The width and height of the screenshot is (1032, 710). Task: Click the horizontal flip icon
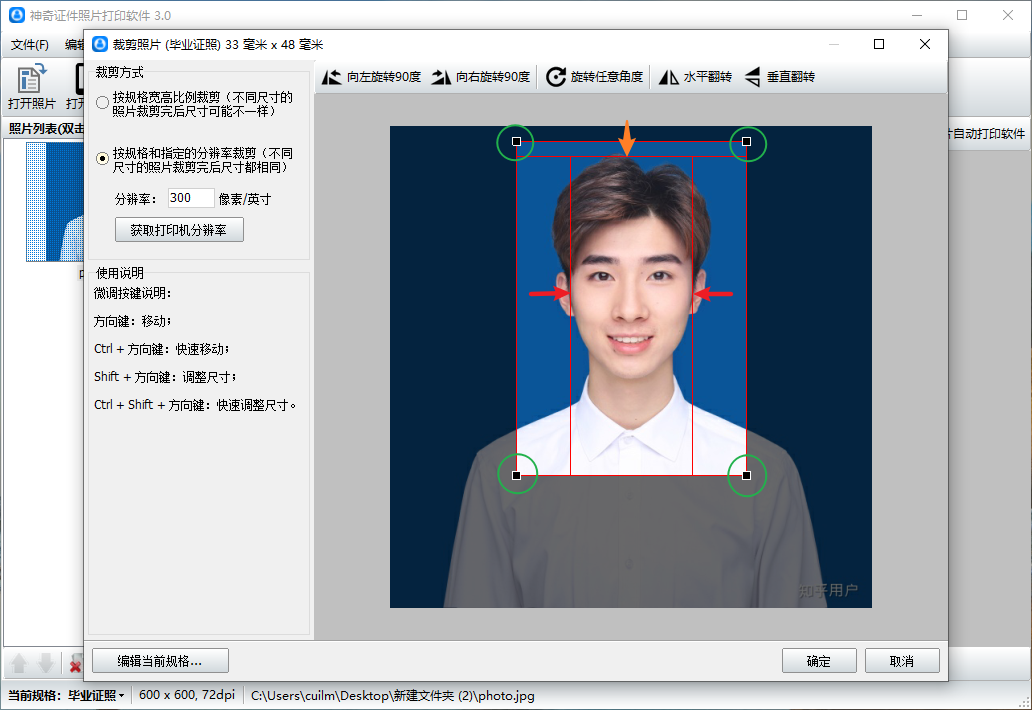[668, 77]
